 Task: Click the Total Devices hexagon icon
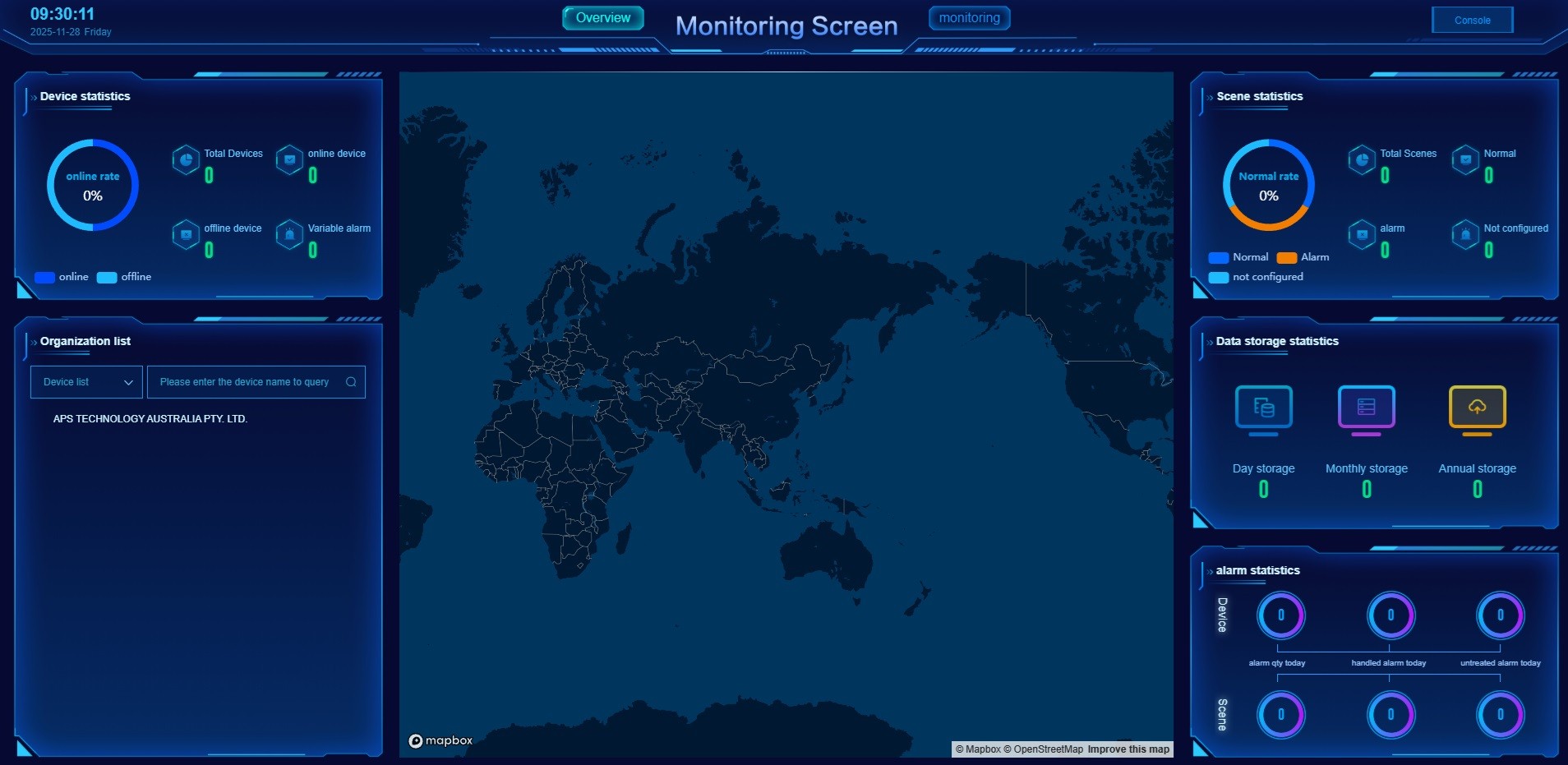[x=186, y=160]
